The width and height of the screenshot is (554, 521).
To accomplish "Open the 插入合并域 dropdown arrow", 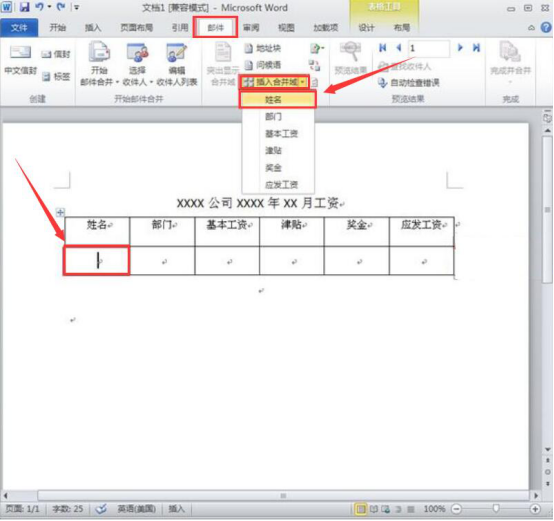I will click(303, 82).
